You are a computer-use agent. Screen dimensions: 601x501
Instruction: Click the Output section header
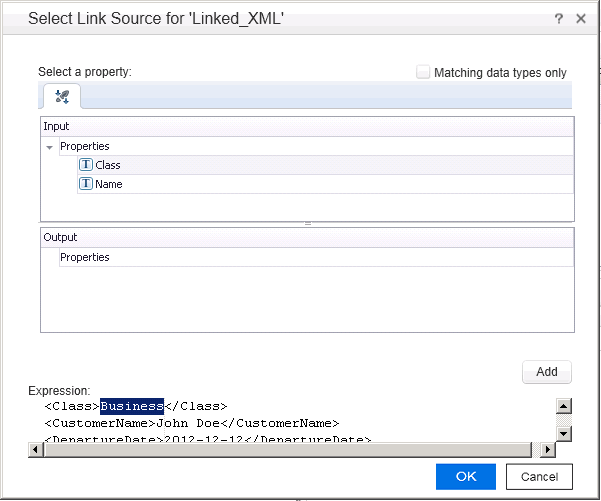pos(60,237)
